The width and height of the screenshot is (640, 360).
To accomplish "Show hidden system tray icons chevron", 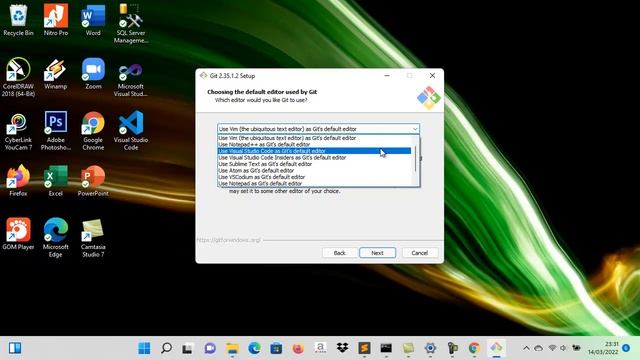I will (x=527, y=348).
